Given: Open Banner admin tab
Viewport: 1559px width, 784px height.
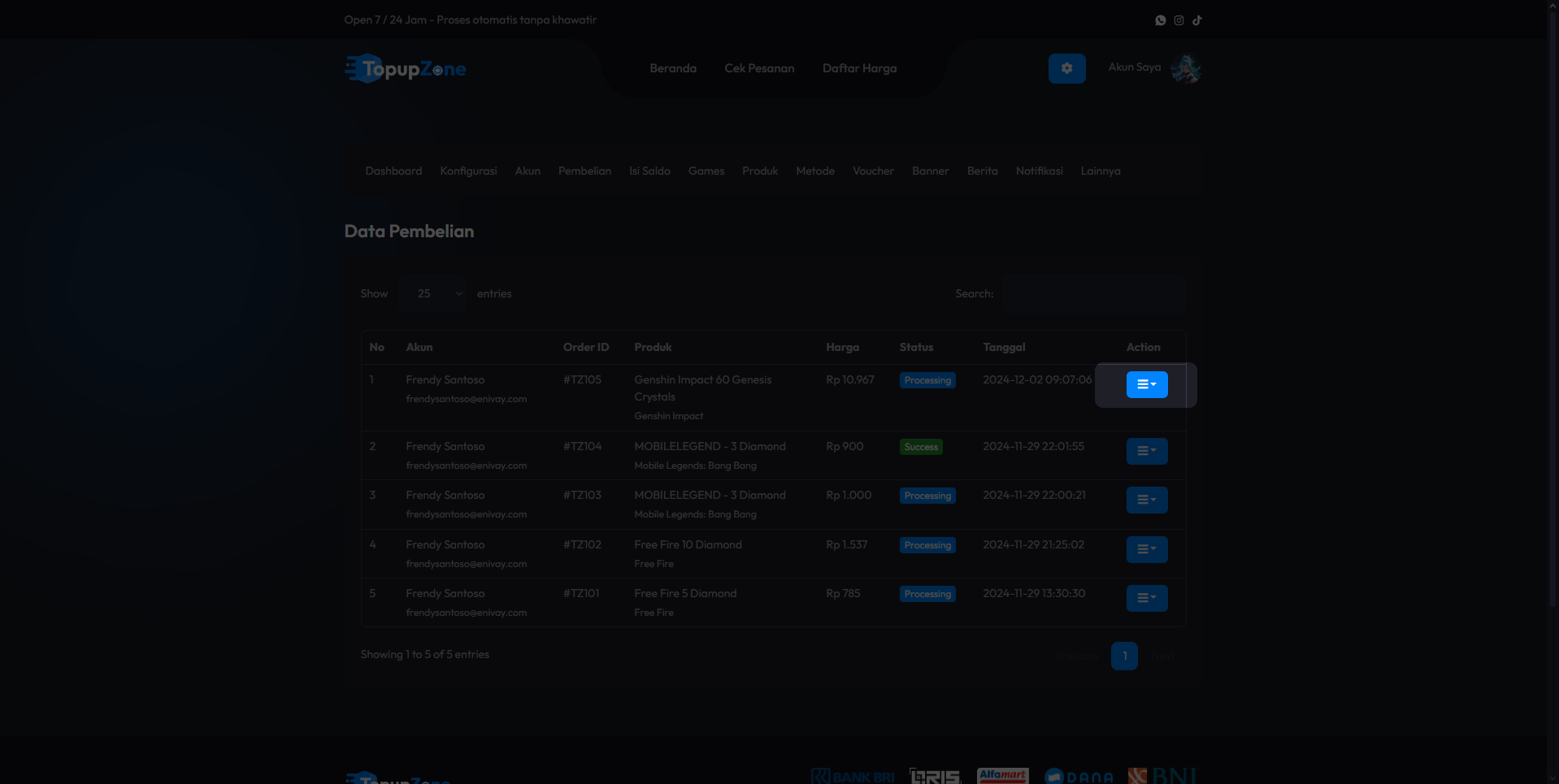Looking at the screenshot, I should (930, 171).
